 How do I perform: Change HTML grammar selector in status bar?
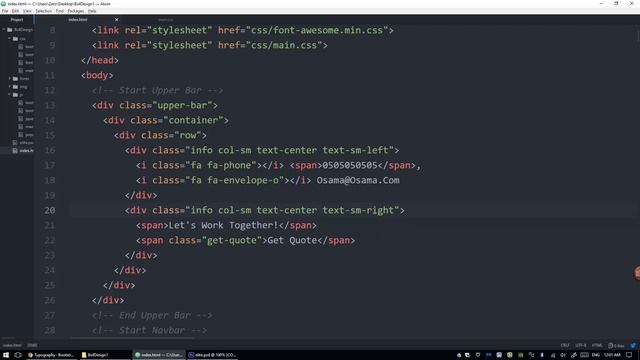pyautogui.click(x=597, y=345)
